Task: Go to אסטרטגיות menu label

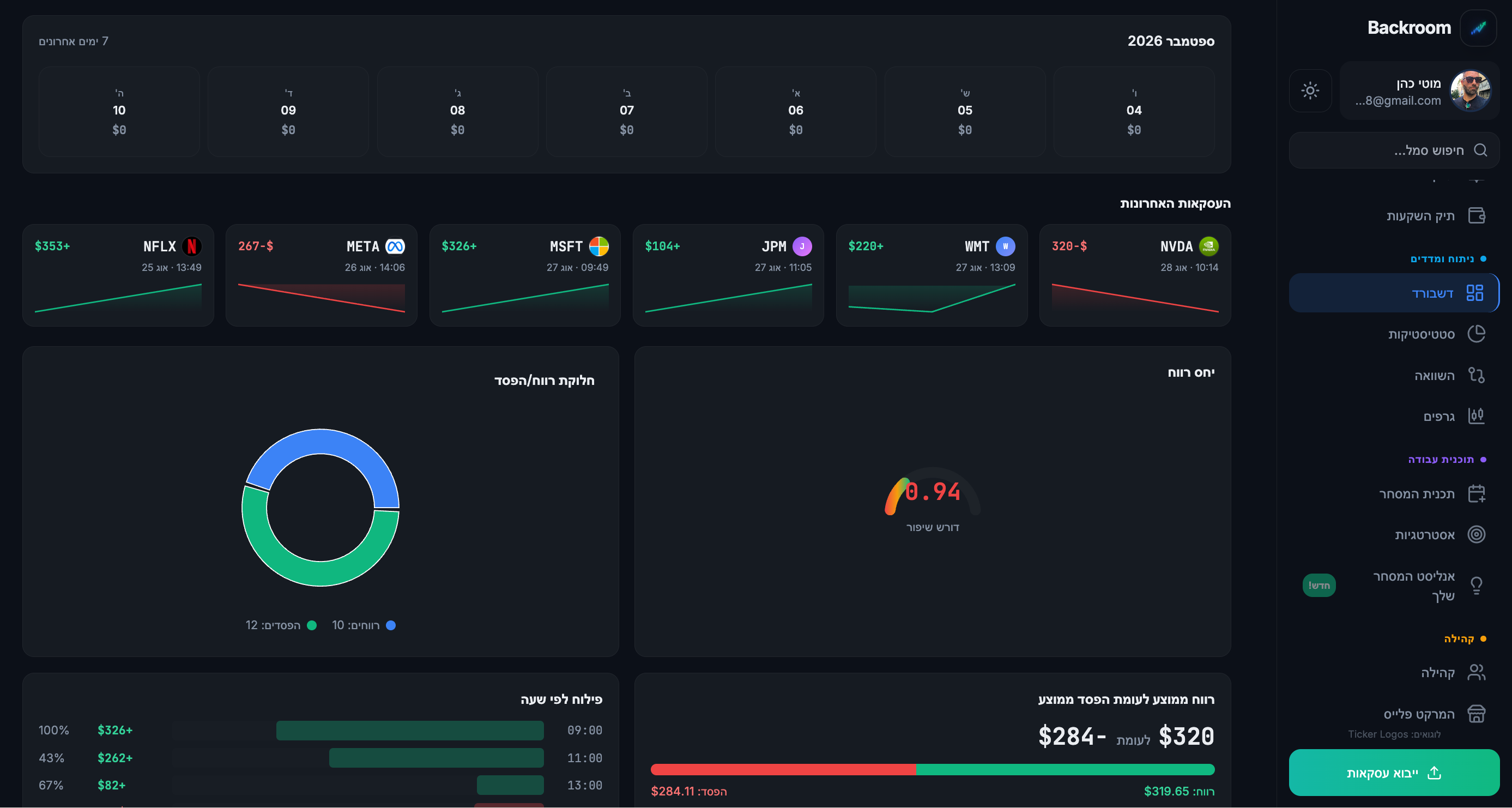Action: coord(1425,535)
